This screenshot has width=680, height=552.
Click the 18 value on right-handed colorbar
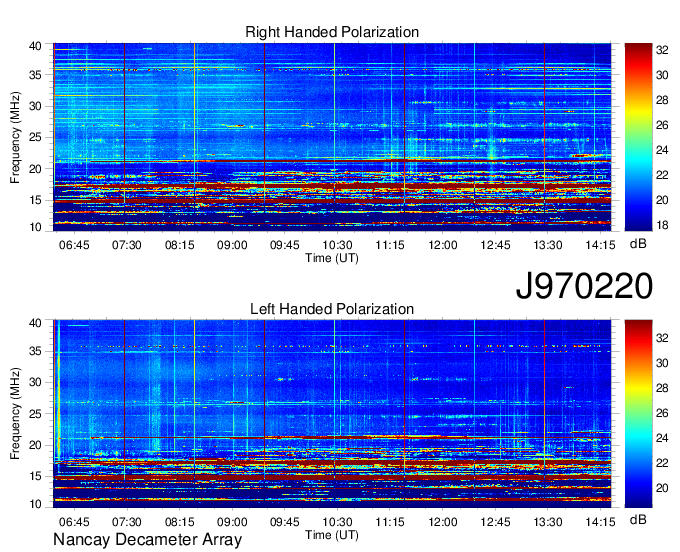click(x=662, y=225)
